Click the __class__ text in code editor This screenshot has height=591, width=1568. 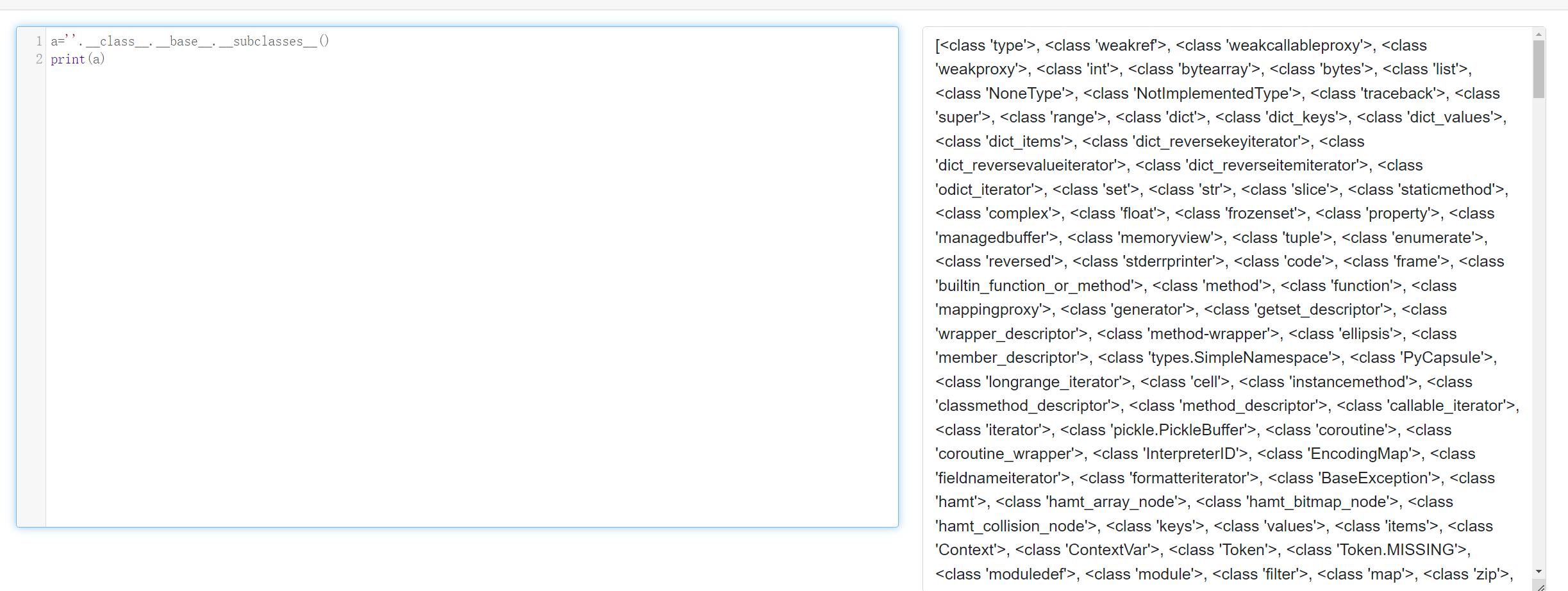pos(117,41)
